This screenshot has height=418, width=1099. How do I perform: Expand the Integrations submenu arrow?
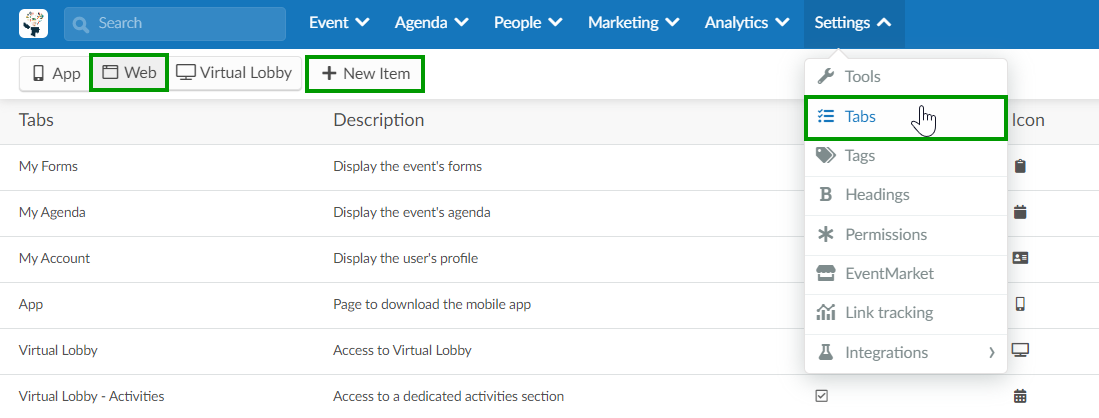(992, 353)
